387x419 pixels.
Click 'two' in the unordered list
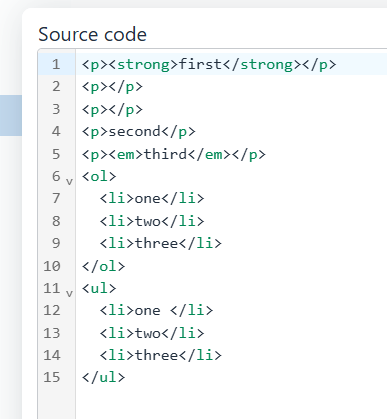pos(148,333)
